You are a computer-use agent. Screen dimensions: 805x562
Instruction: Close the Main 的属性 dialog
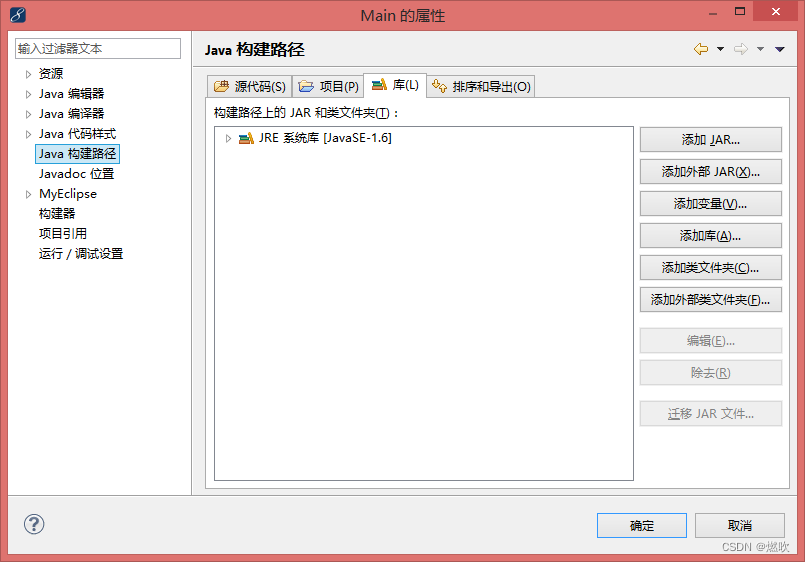776,11
